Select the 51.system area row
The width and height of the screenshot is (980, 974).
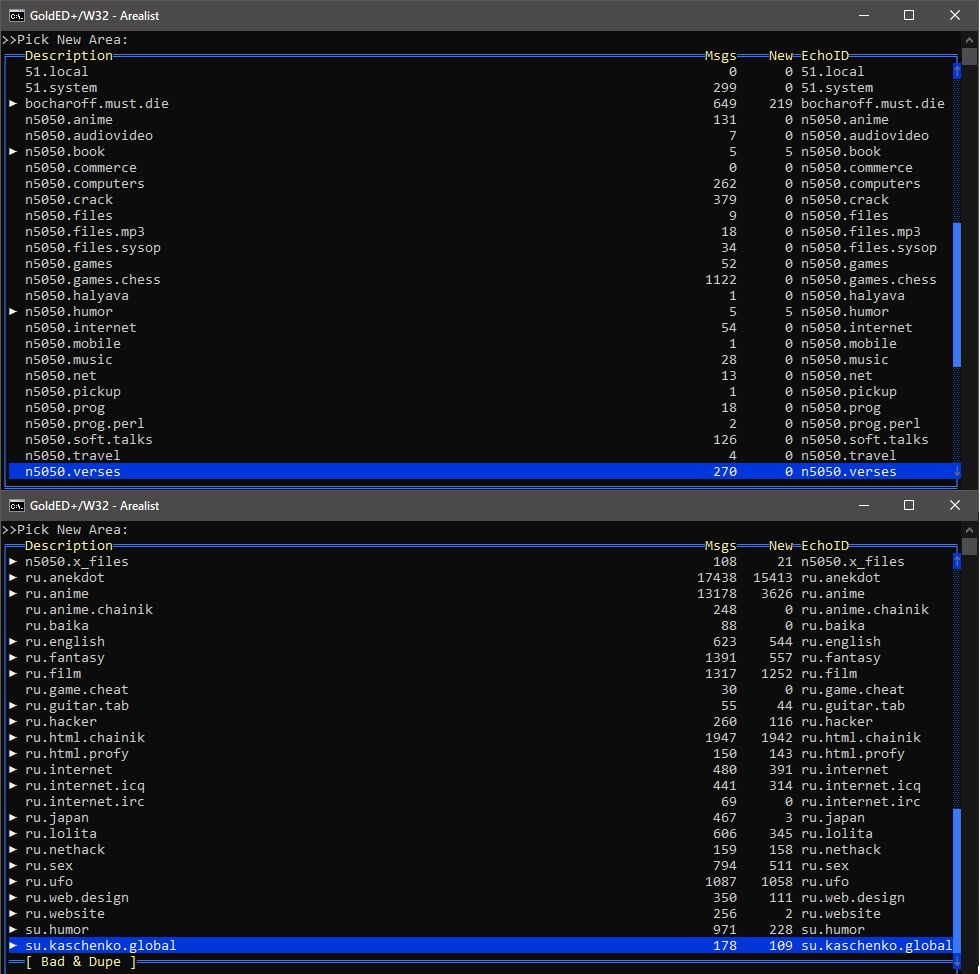pyautogui.click(x=481, y=88)
